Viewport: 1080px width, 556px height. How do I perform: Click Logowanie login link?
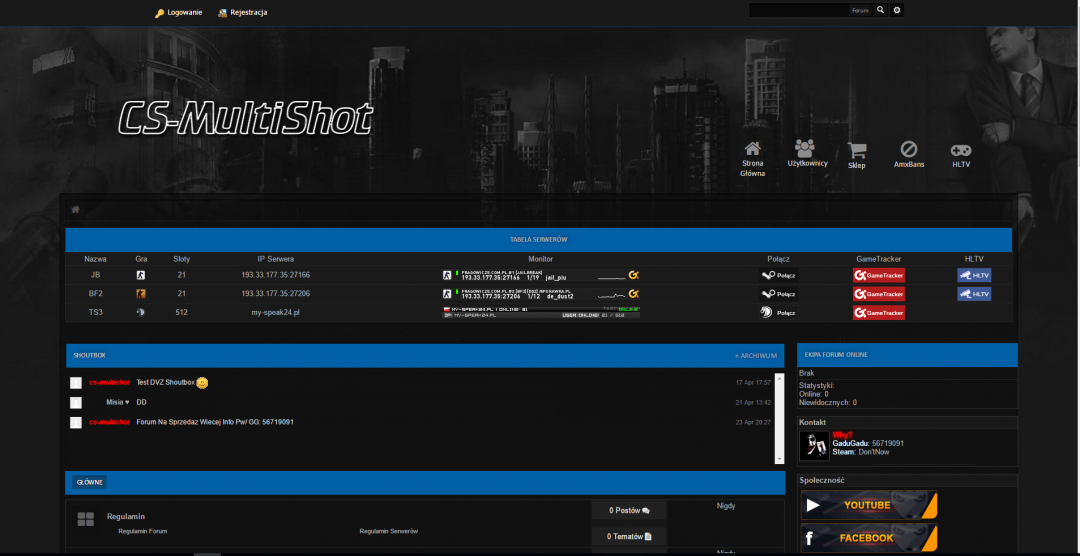178,13
